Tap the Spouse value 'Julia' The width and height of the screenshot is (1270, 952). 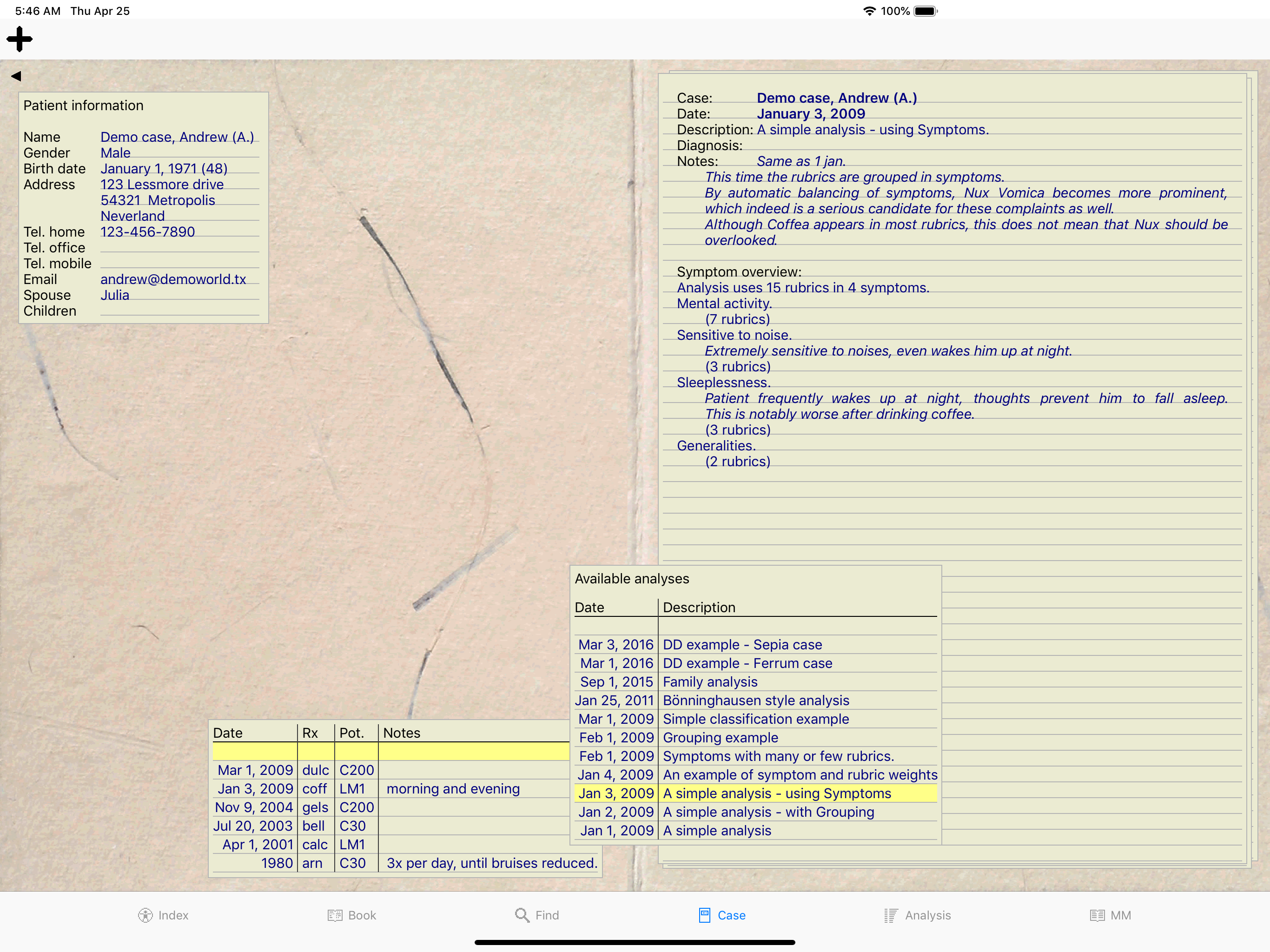tap(115, 295)
